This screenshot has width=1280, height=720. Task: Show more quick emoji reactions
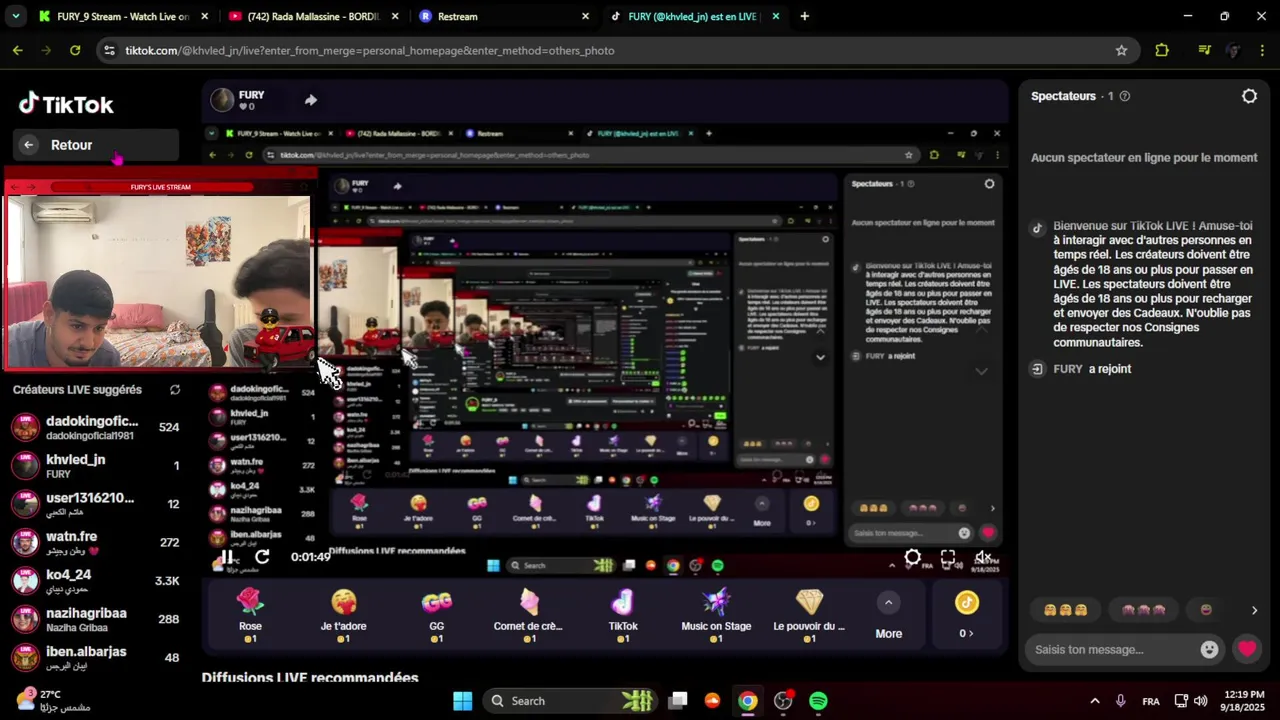click(x=1254, y=610)
